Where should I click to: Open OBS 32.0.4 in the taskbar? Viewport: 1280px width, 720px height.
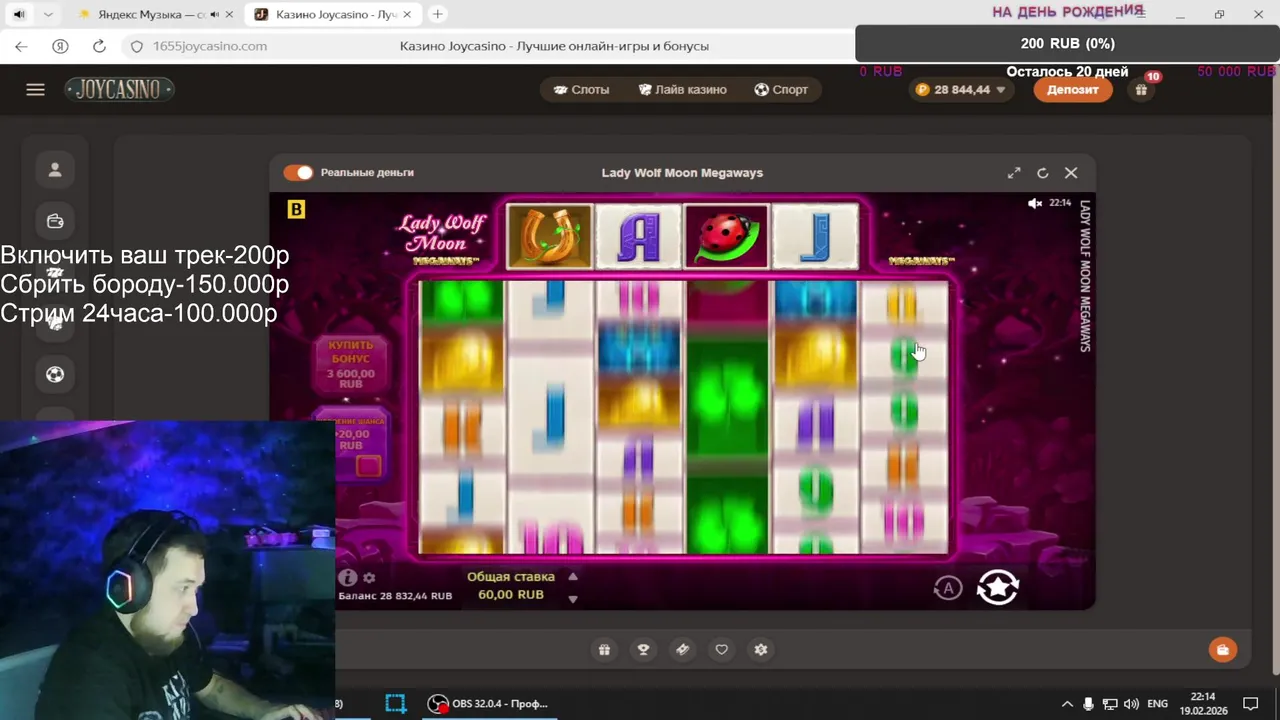489,704
